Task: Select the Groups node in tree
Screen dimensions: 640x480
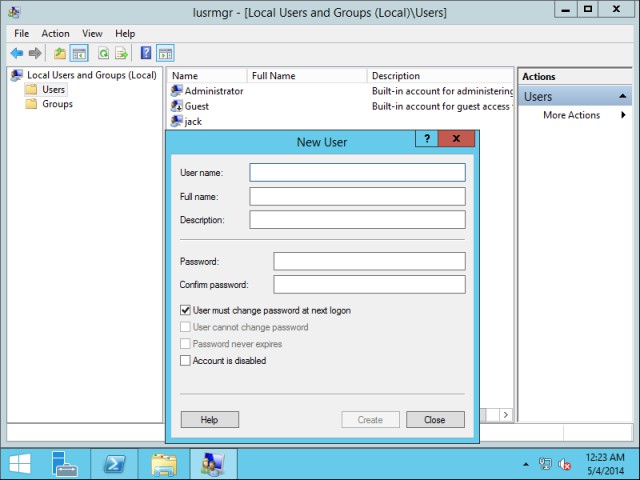Action: tap(58, 104)
